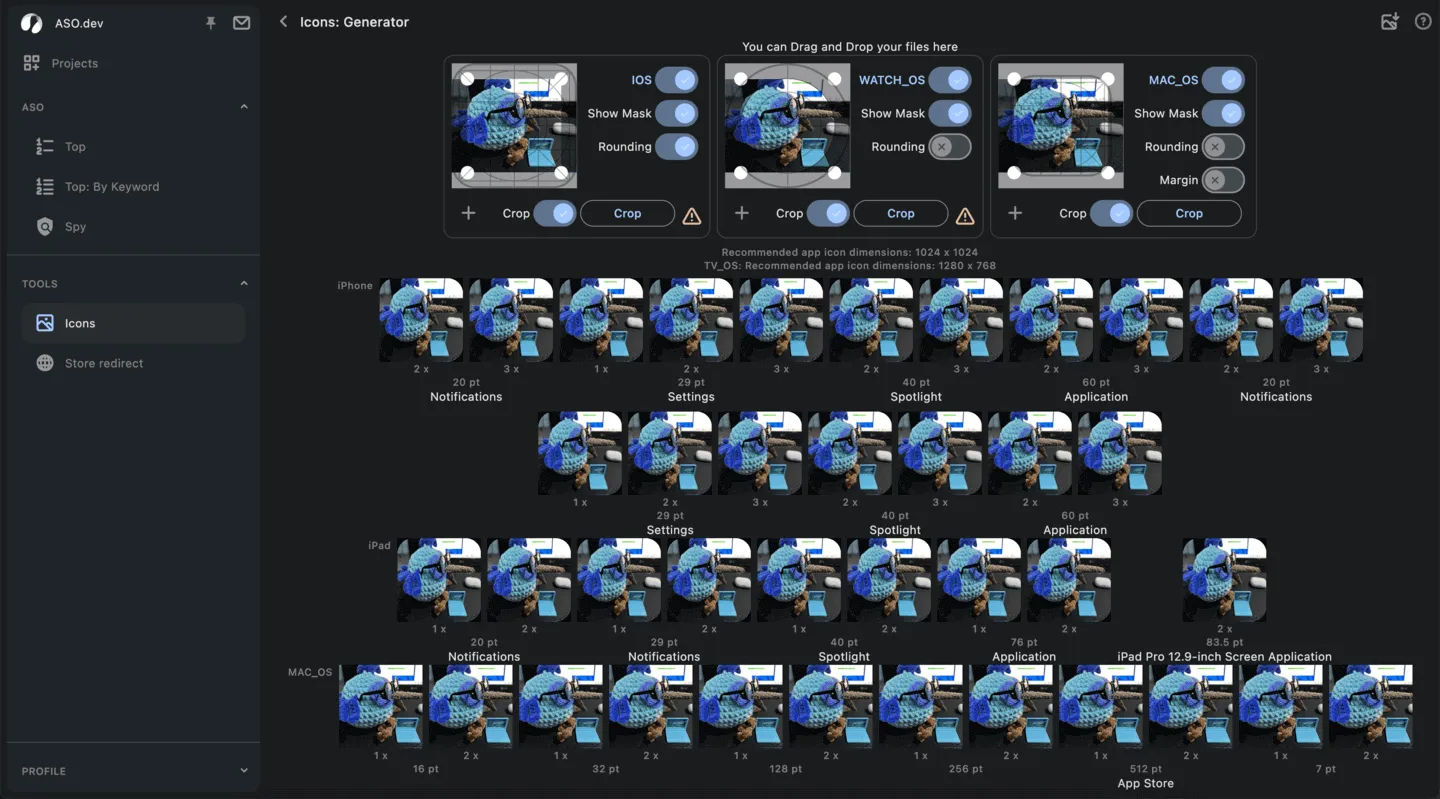This screenshot has width=1440, height=799.
Task: Click the add image icon top right
Action: (x=1389, y=22)
